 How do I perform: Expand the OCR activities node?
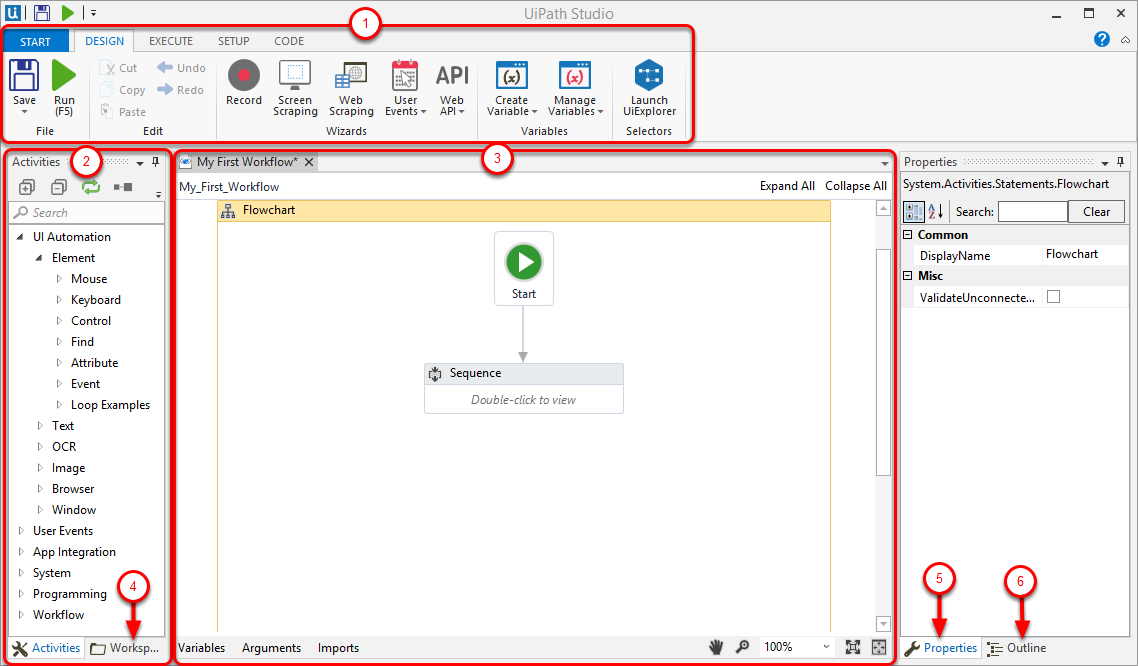point(40,447)
